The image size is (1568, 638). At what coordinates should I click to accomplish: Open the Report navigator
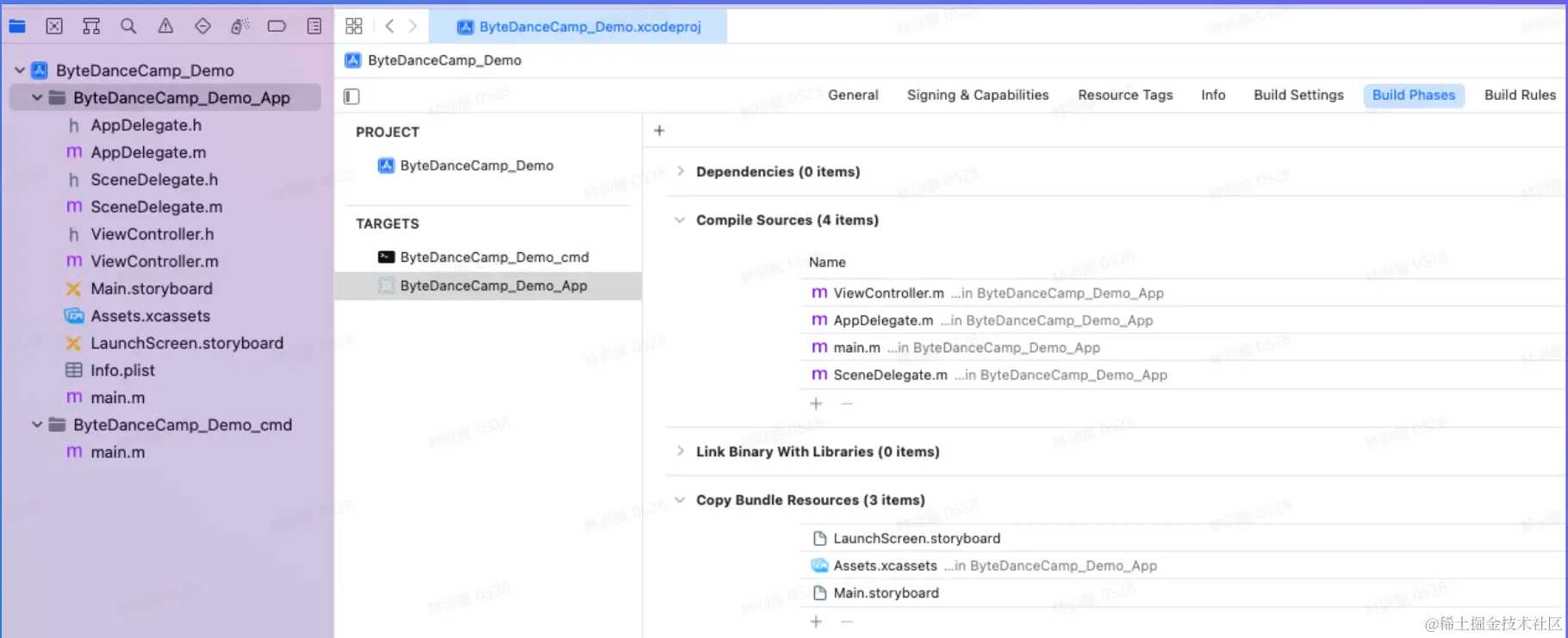[314, 27]
